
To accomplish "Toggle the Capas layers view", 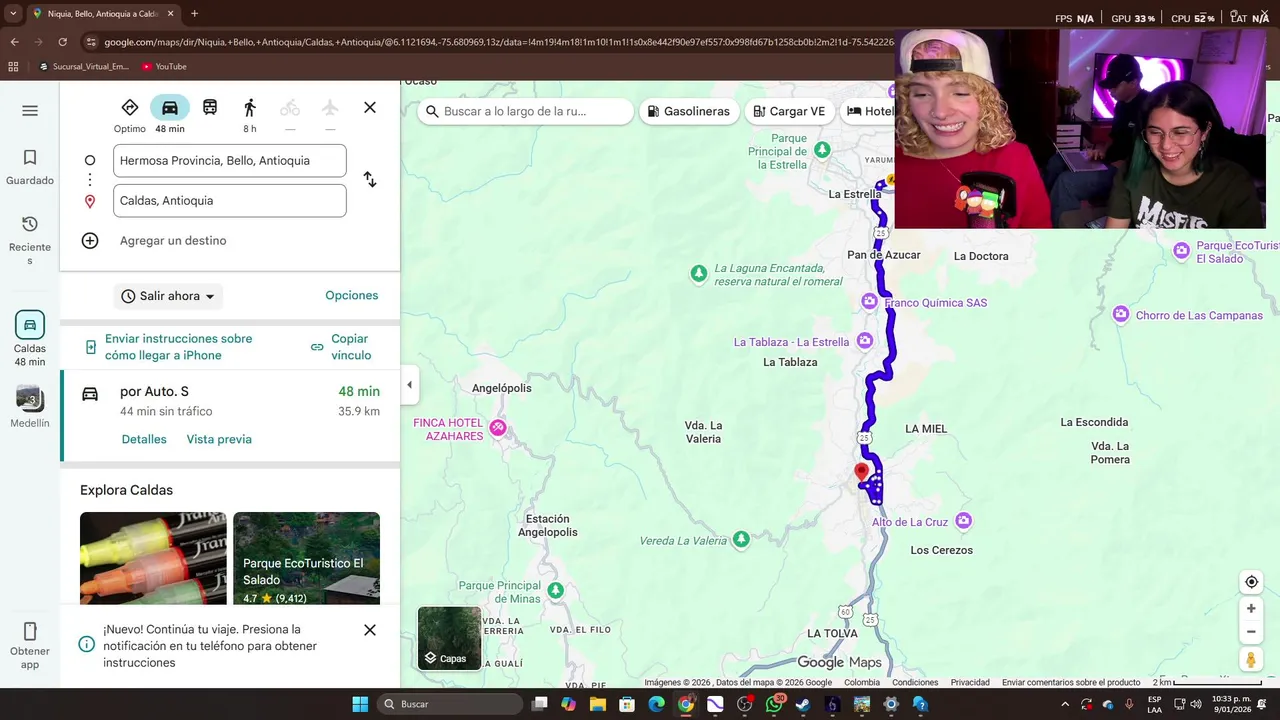I will [449, 638].
